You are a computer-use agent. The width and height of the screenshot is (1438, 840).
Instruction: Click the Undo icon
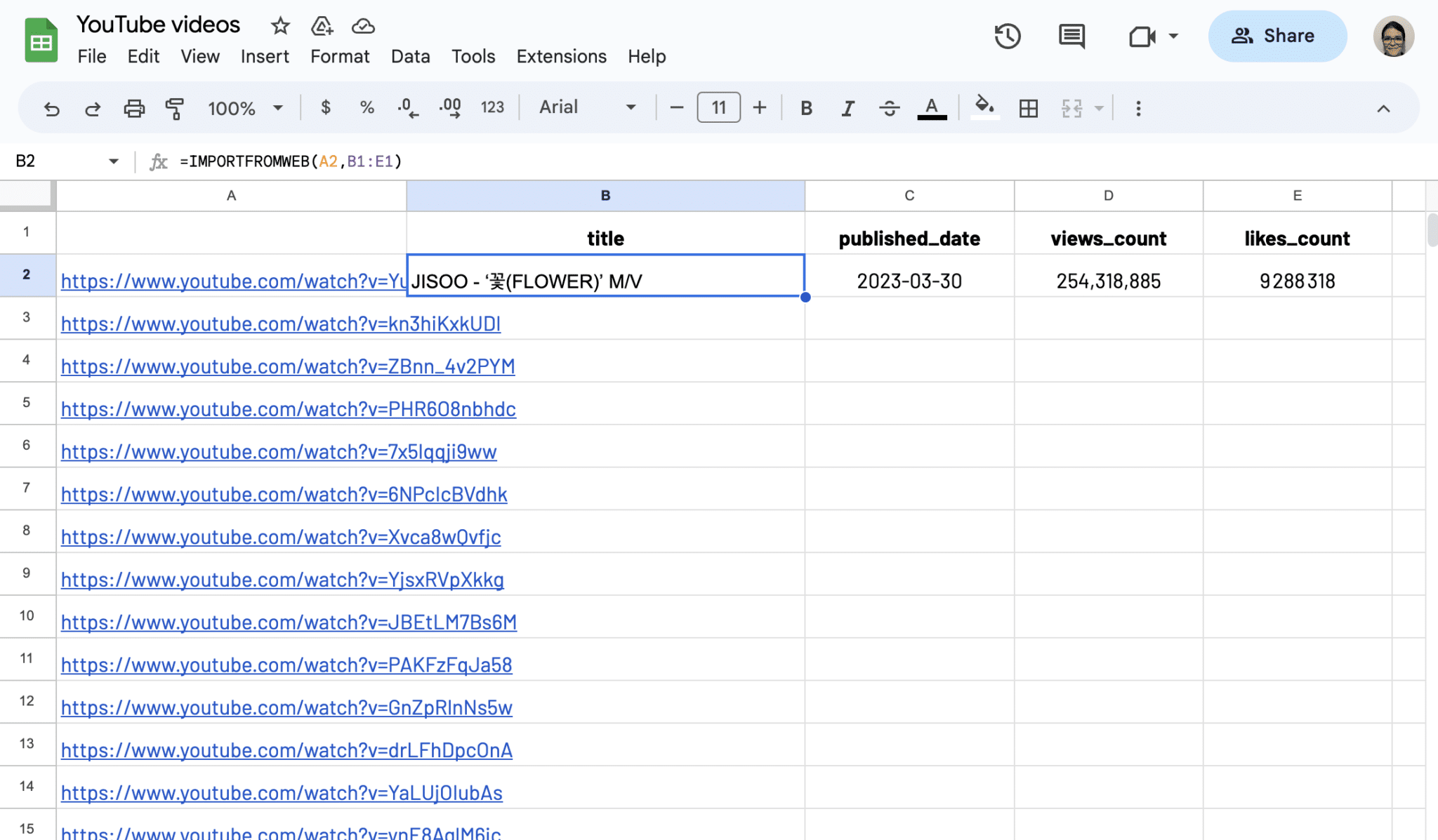coord(51,108)
